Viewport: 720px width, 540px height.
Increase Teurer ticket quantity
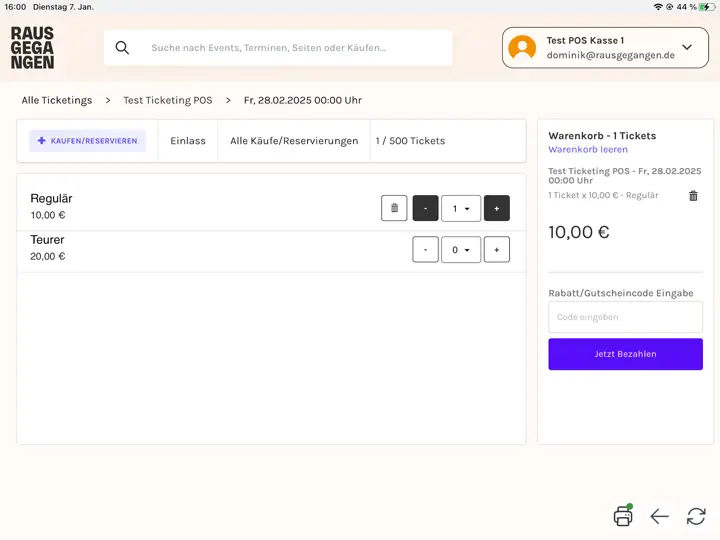496,250
